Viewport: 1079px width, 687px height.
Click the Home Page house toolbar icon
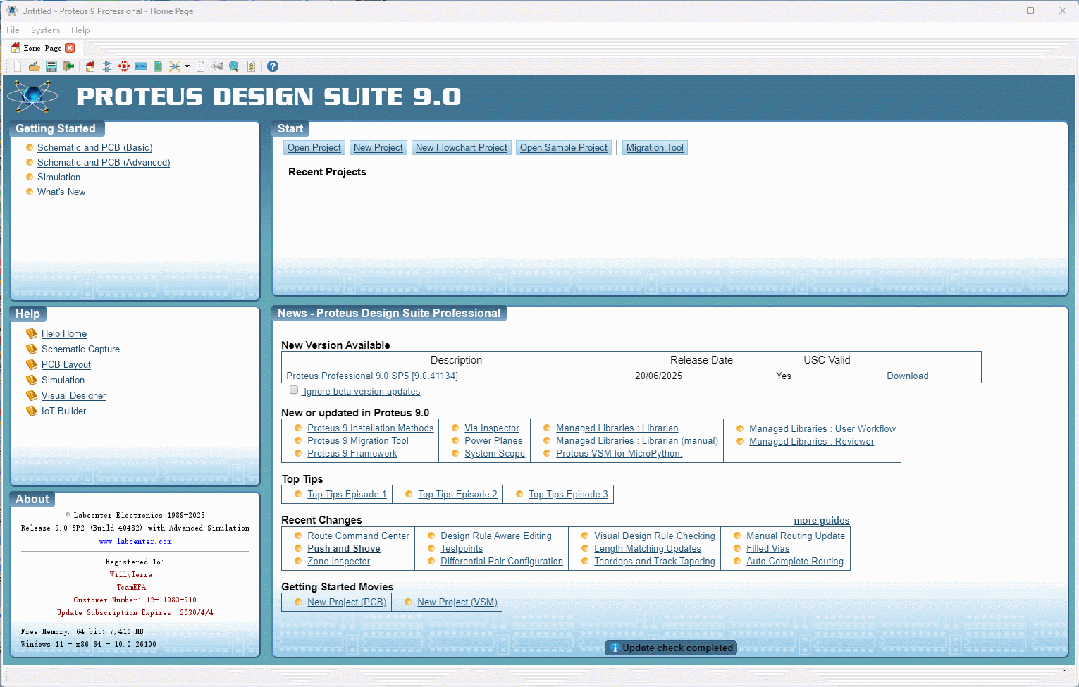[90, 67]
